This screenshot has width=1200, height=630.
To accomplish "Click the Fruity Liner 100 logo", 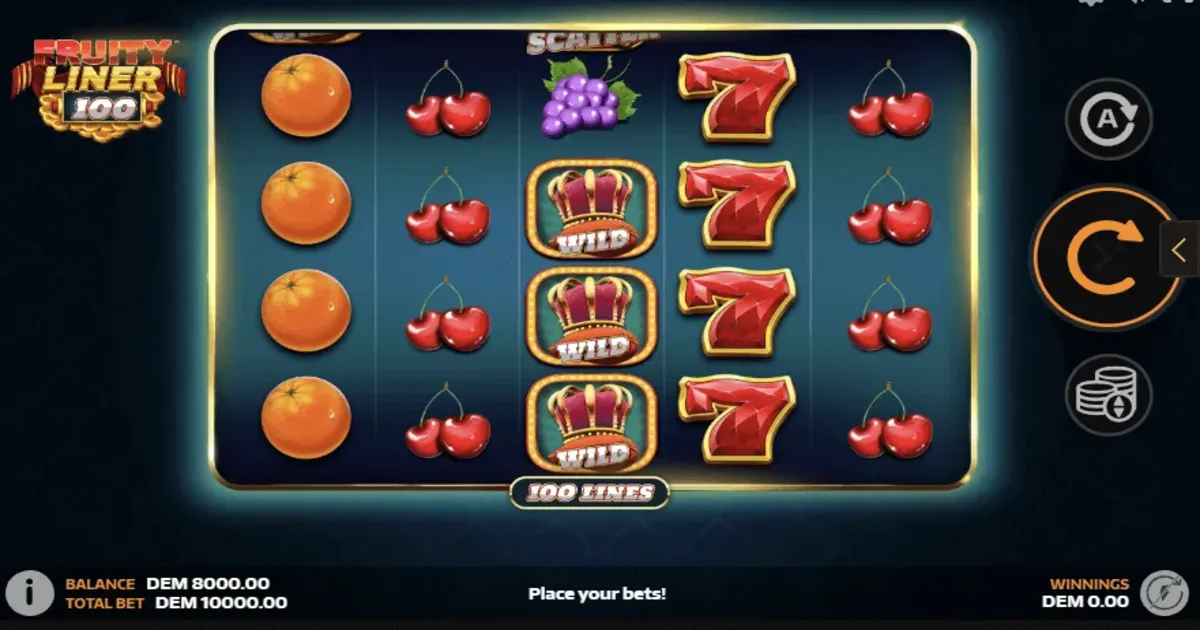I will click(98, 88).
